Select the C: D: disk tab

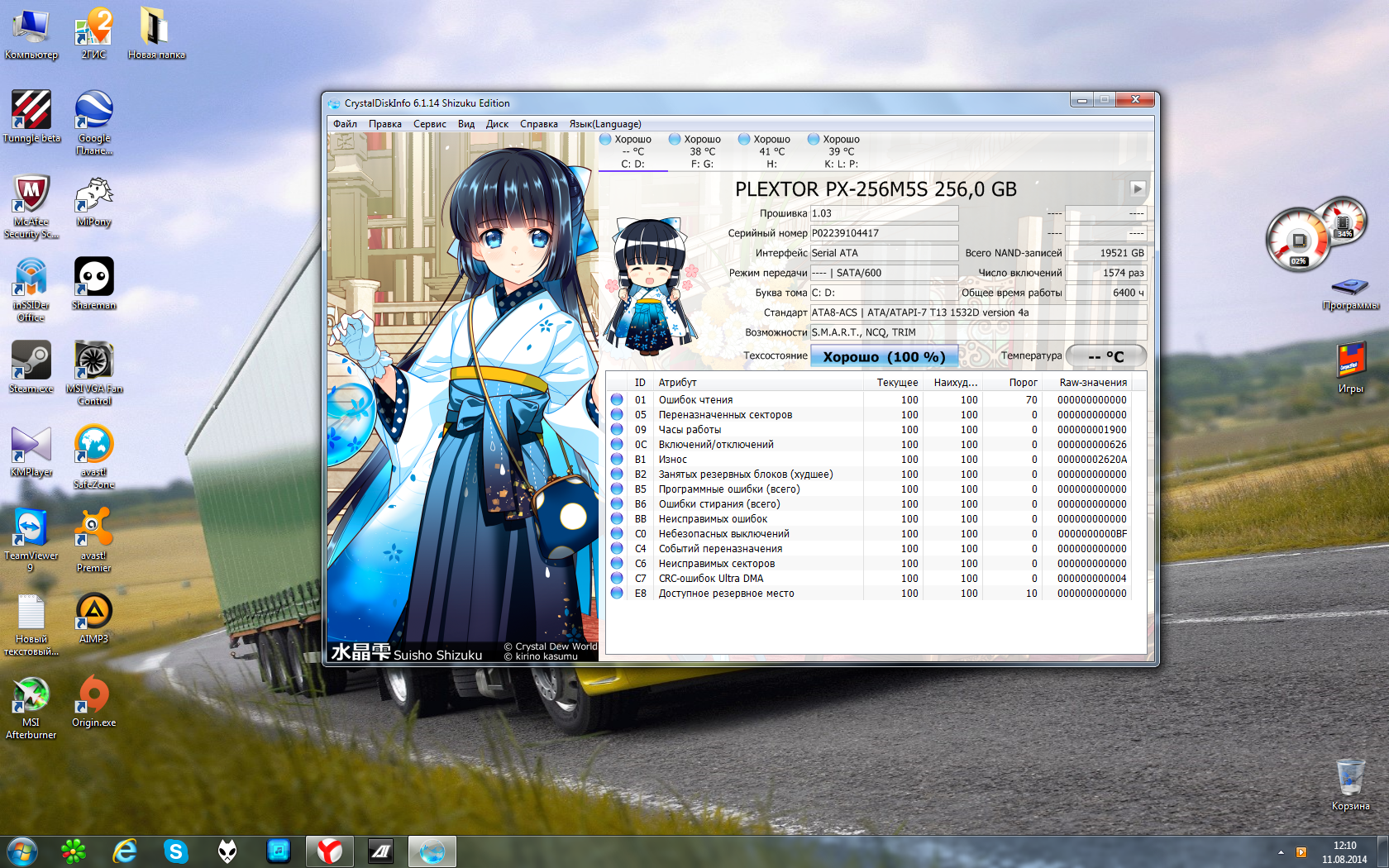pyautogui.click(x=633, y=151)
